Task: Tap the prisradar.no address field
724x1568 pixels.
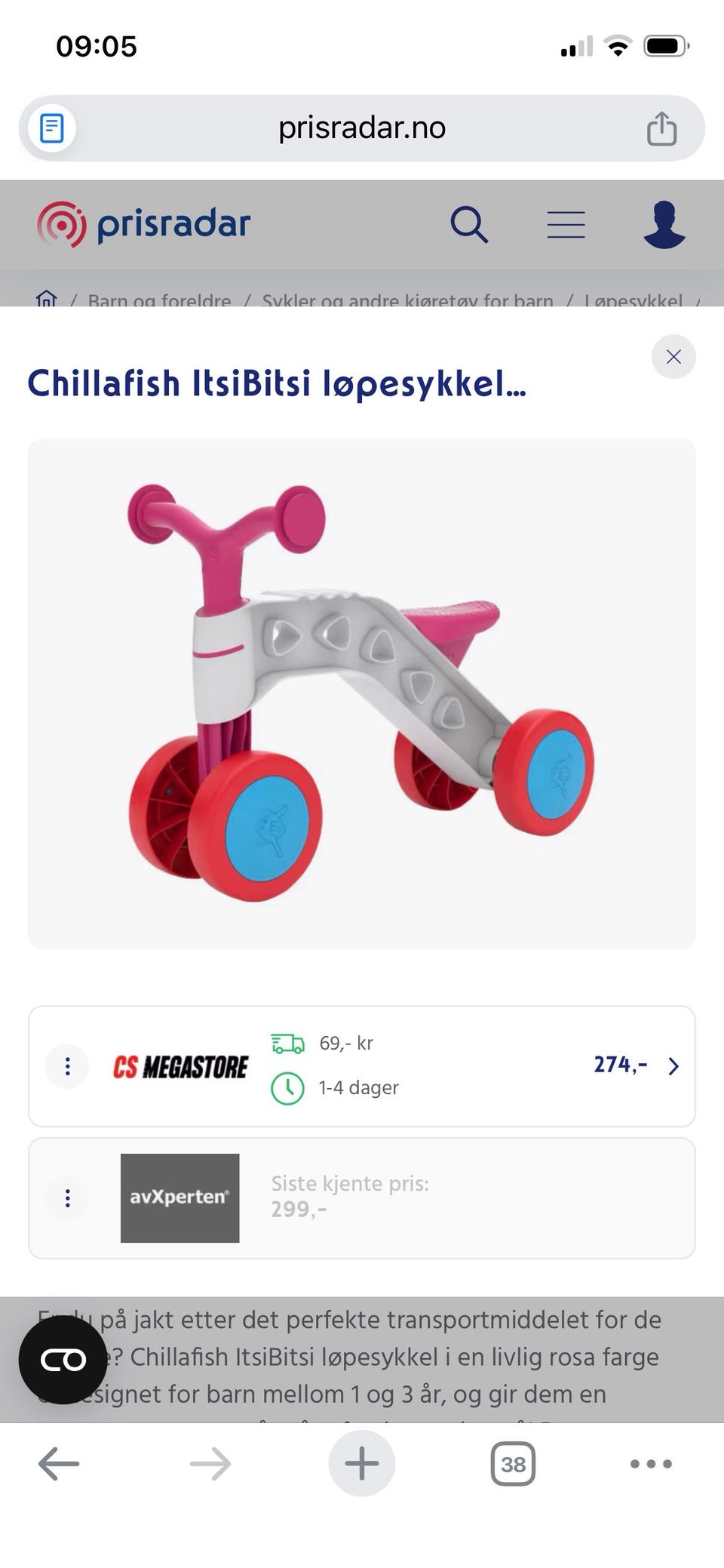Action: click(362, 128)
